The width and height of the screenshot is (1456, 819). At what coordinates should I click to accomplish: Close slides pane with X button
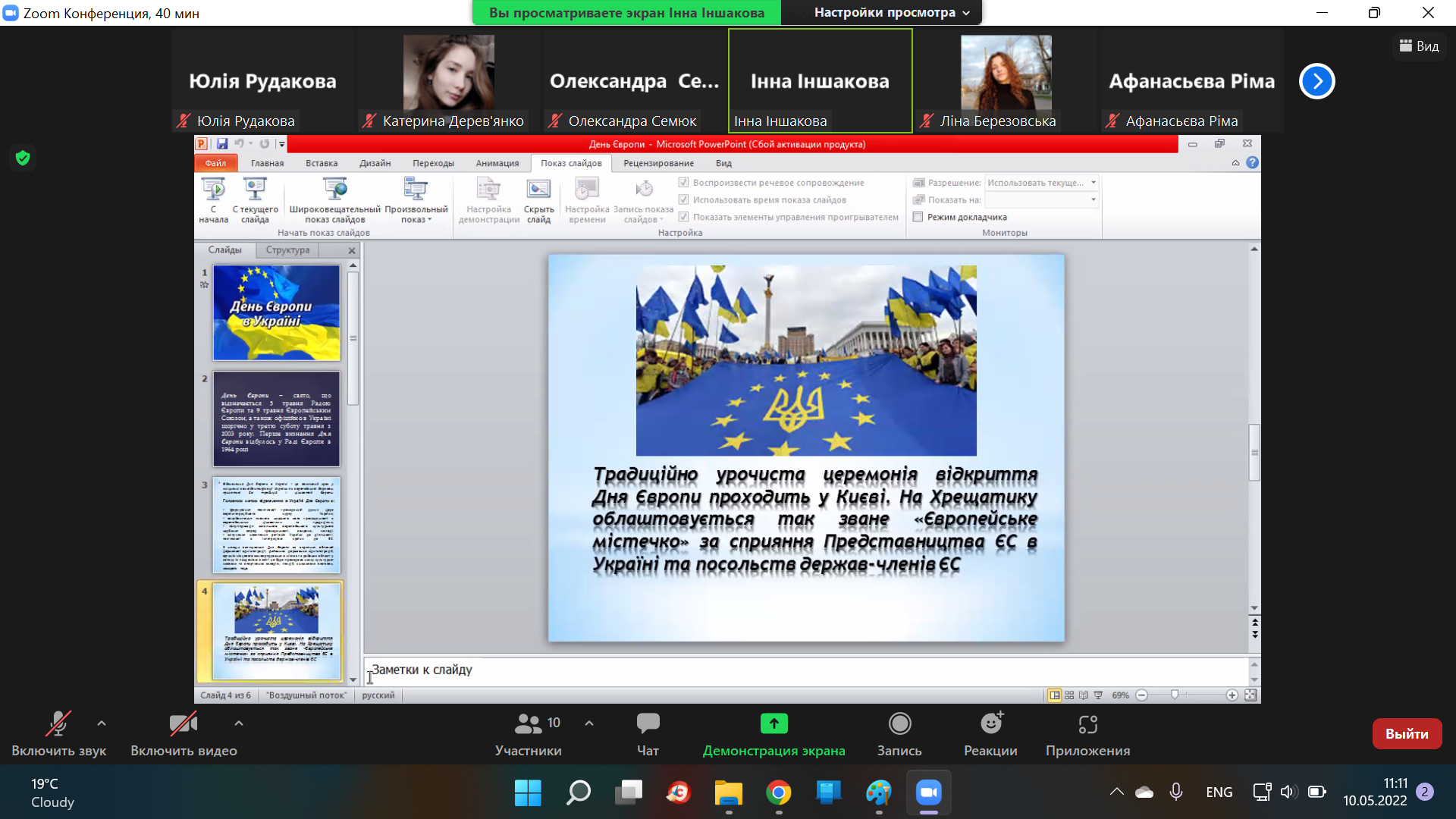coord(352,250)
